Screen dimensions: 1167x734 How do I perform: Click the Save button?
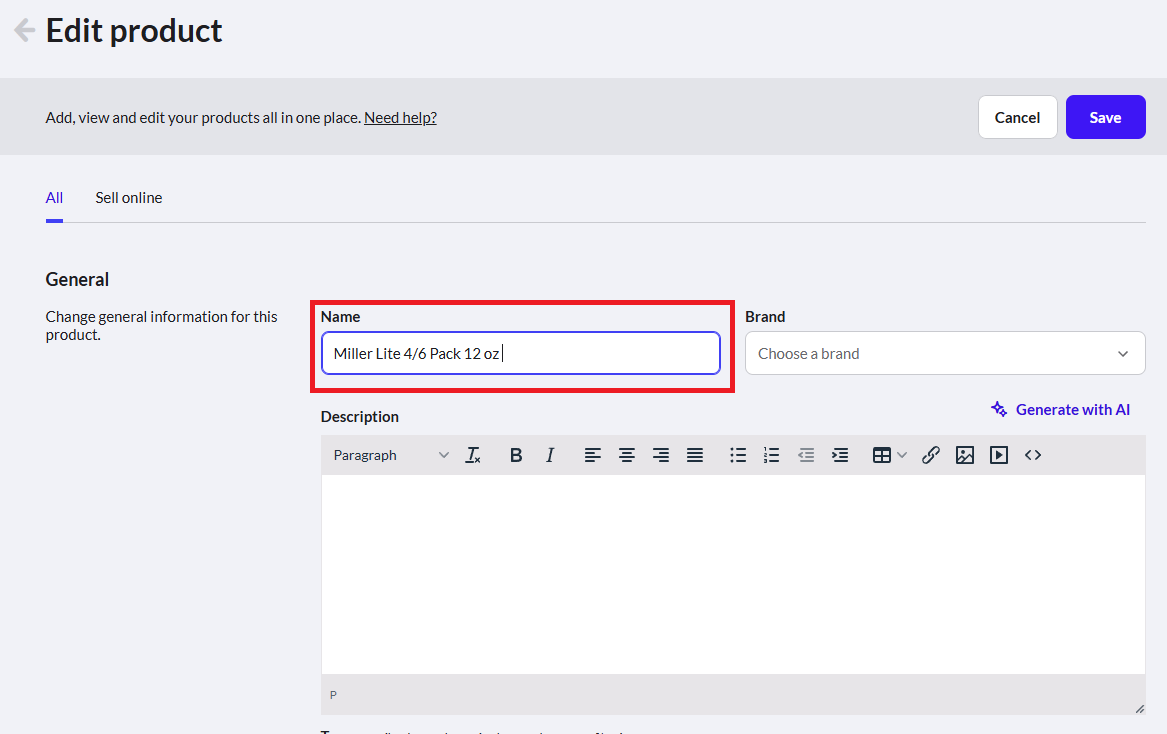tap(1105, 117)
